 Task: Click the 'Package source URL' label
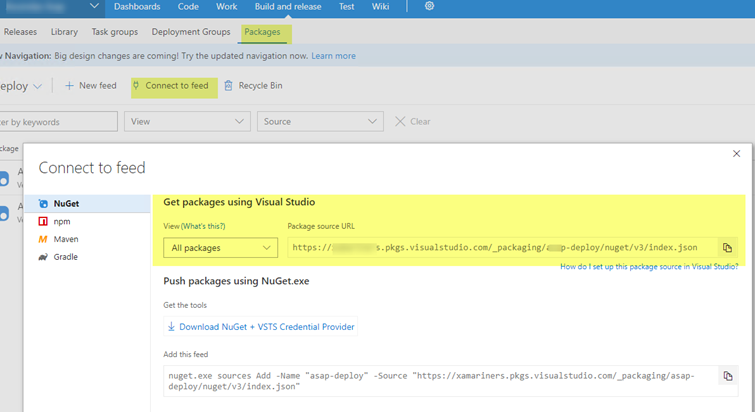pos(321,226)
